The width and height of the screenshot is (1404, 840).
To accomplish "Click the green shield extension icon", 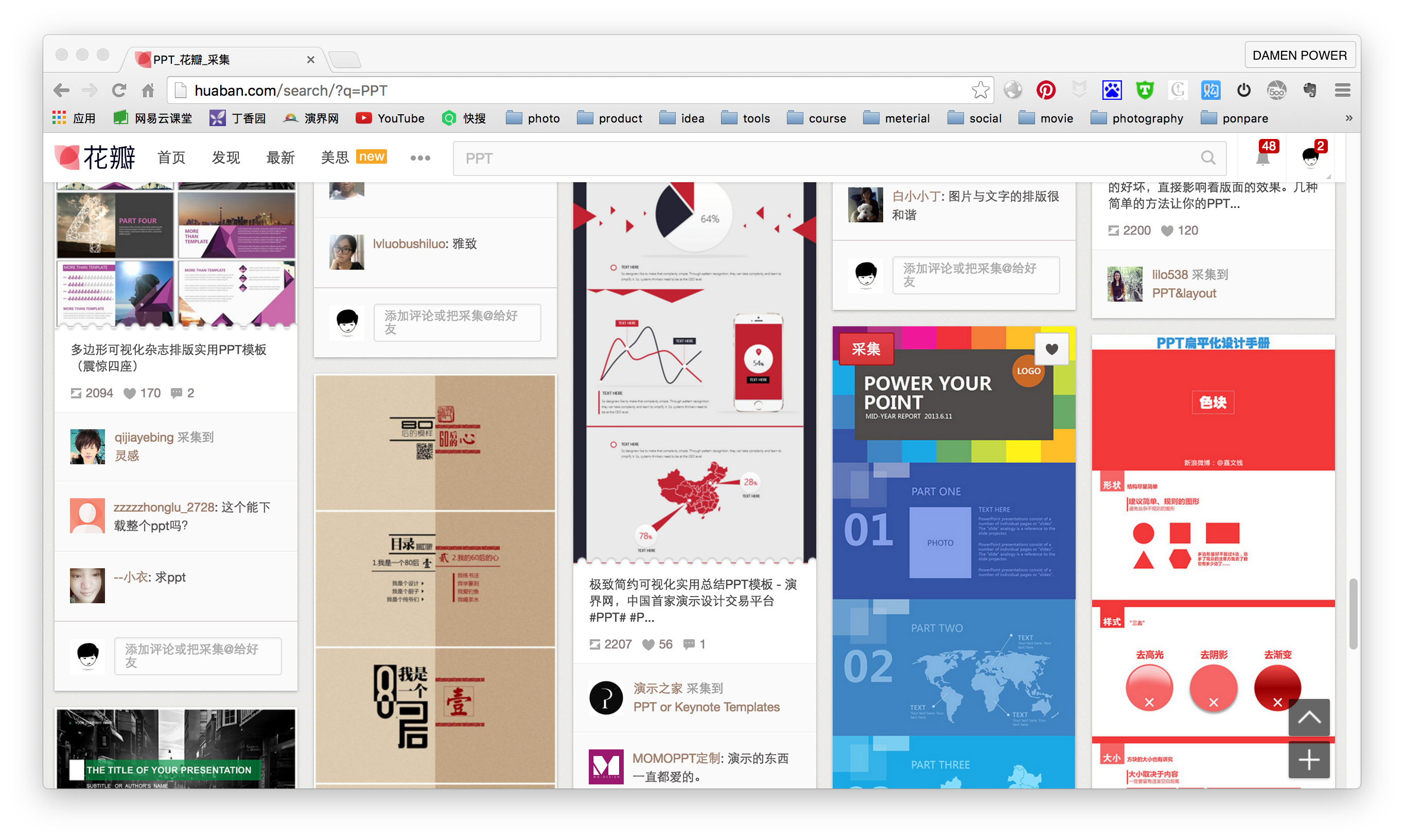I will (x=1144, y=90).
